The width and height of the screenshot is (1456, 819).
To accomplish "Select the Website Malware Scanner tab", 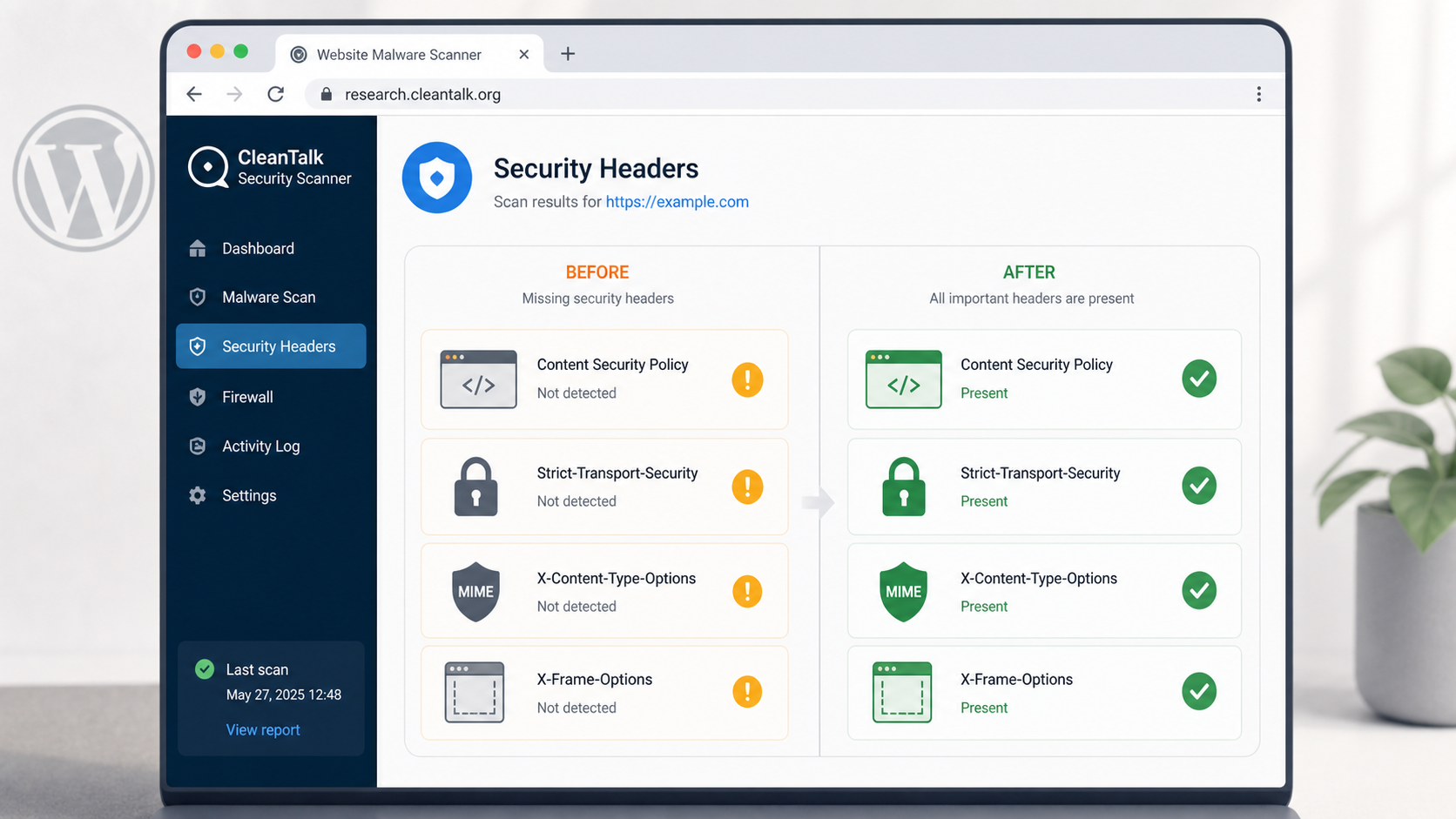I will click(410, 54).
